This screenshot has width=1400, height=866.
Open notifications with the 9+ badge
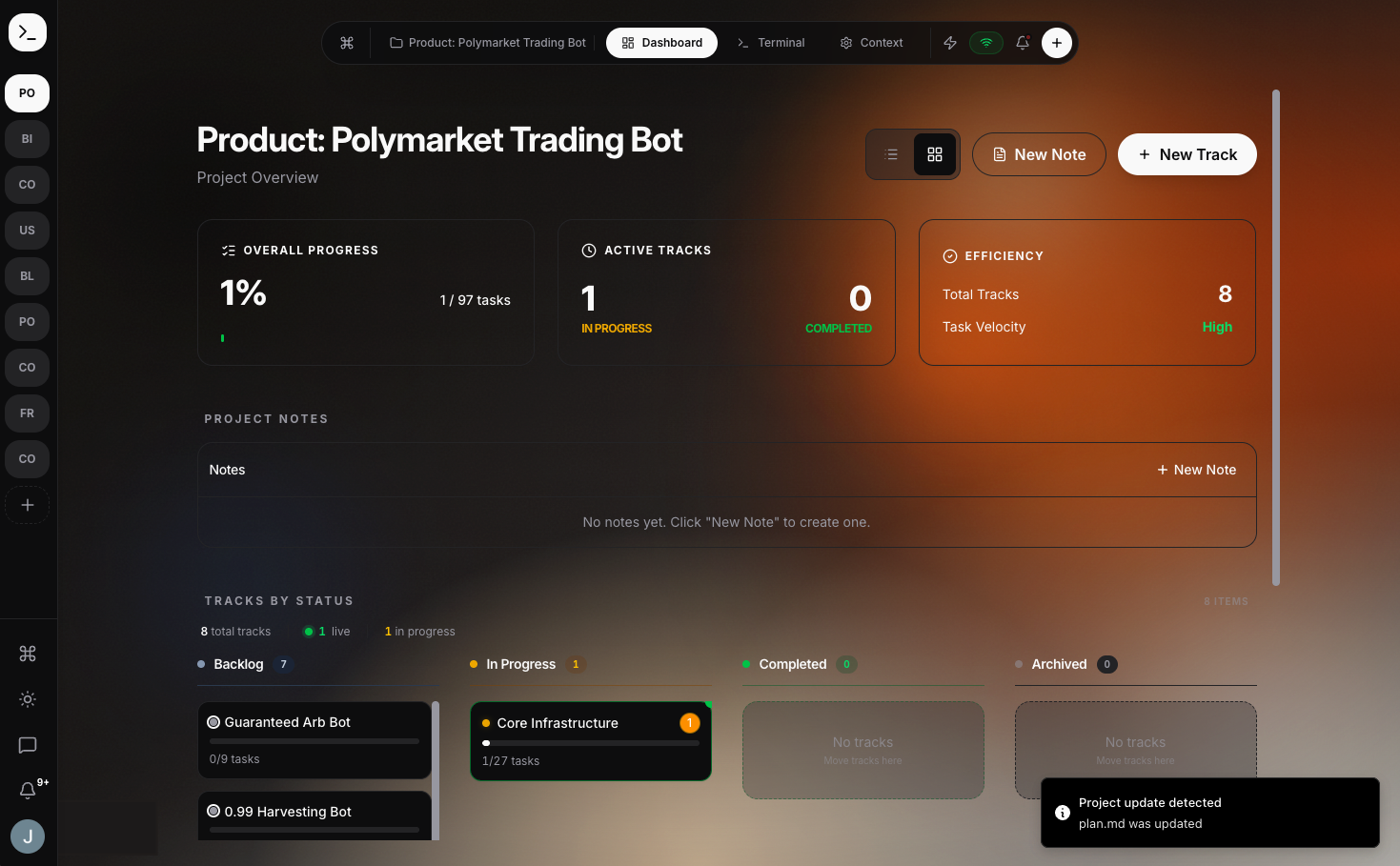pos(27,790)
